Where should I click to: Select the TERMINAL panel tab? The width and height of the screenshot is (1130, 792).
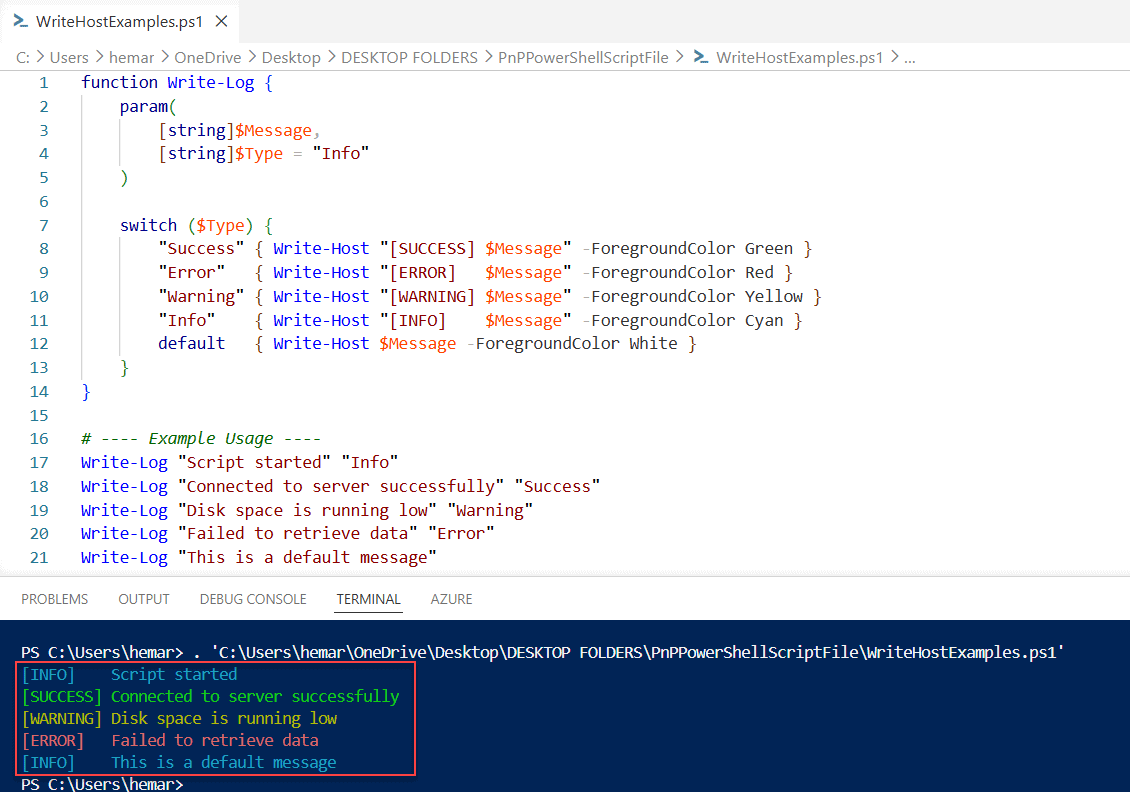pyautogui.click(x=368, y=599)
